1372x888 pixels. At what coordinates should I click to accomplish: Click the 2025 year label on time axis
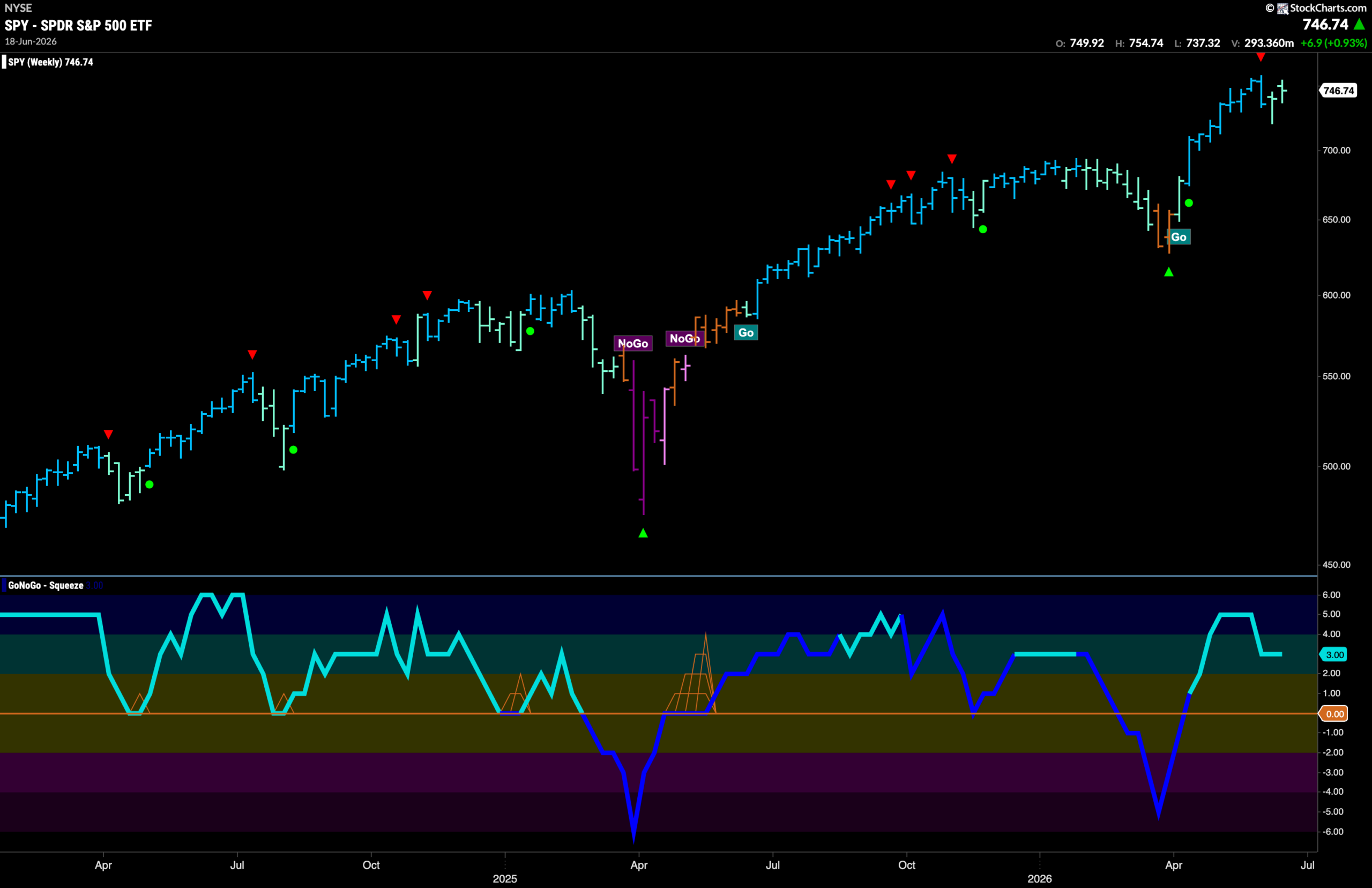(504, 879)
